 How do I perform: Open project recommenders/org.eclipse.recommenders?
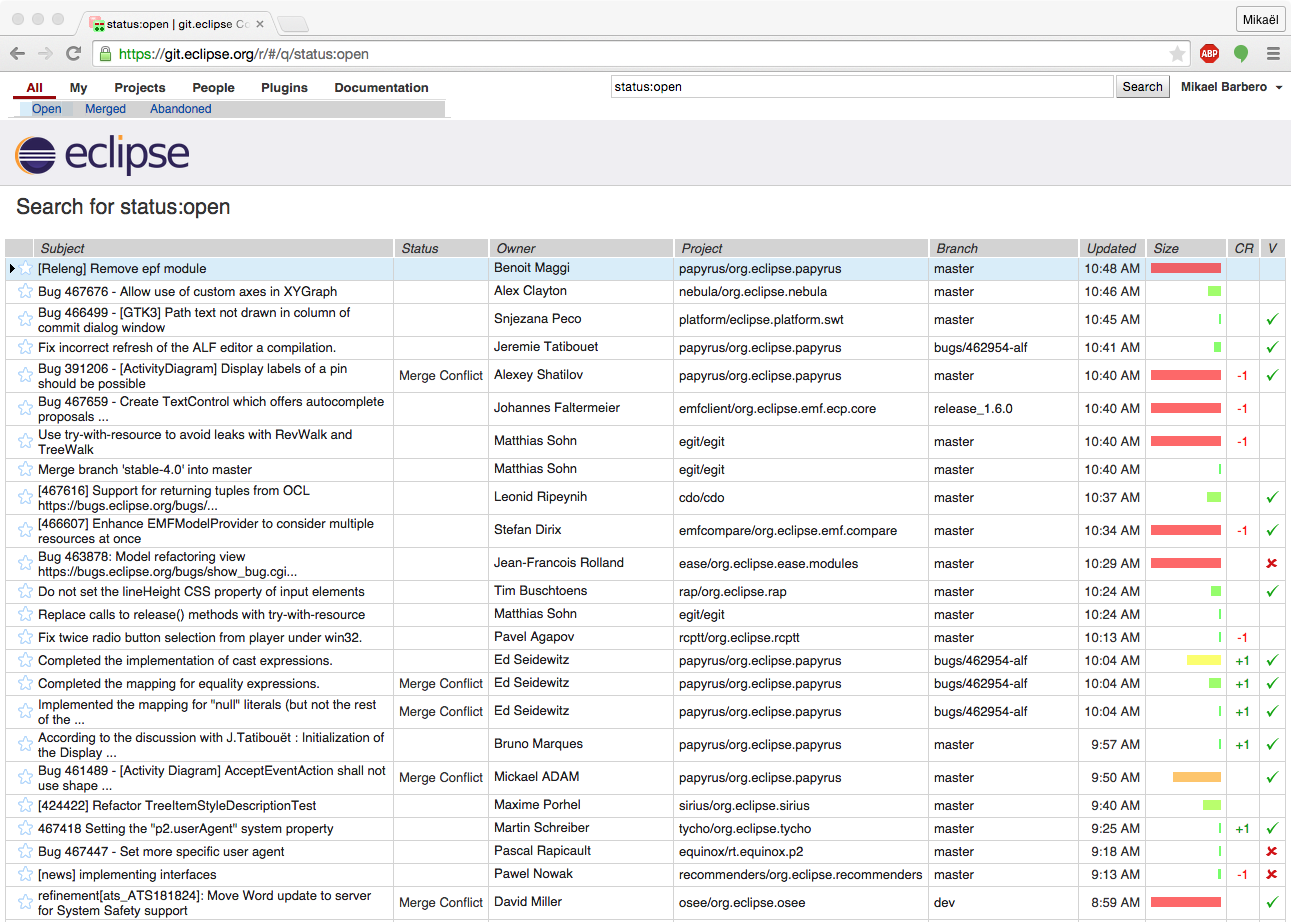click(x=800, y=874)
